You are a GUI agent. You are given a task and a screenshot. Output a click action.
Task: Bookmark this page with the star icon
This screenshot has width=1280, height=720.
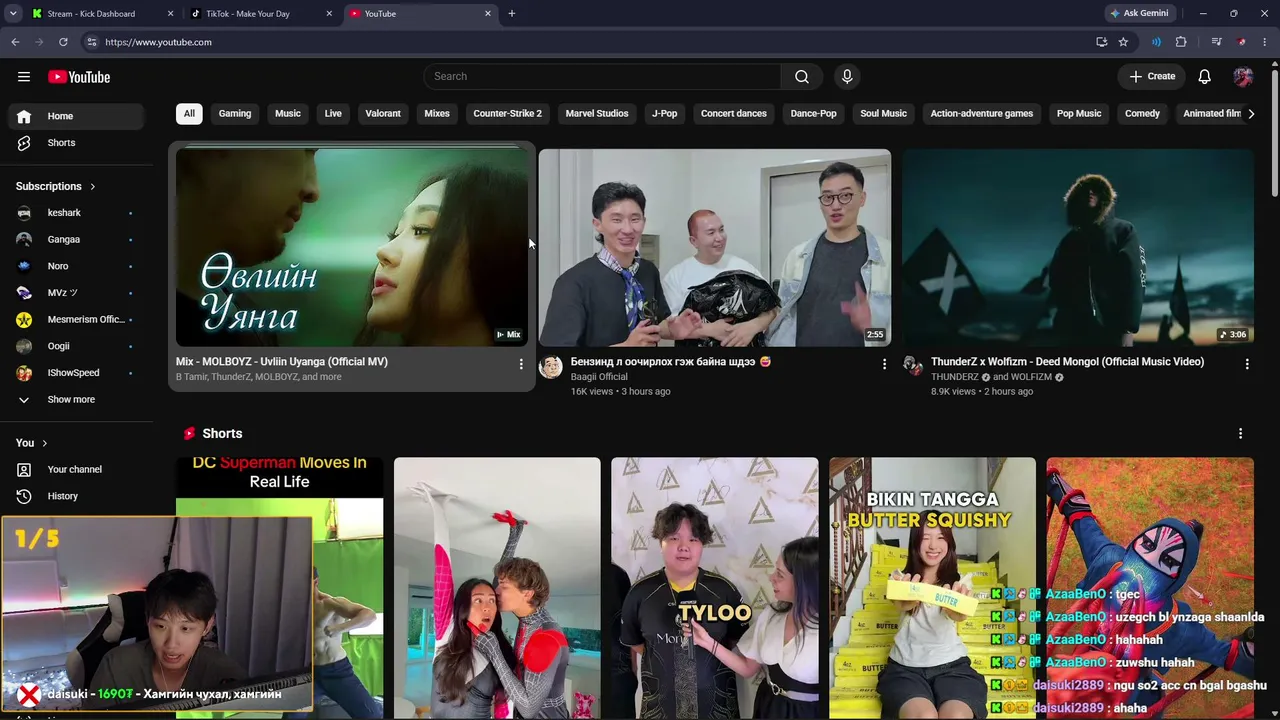pos(1123,42)
